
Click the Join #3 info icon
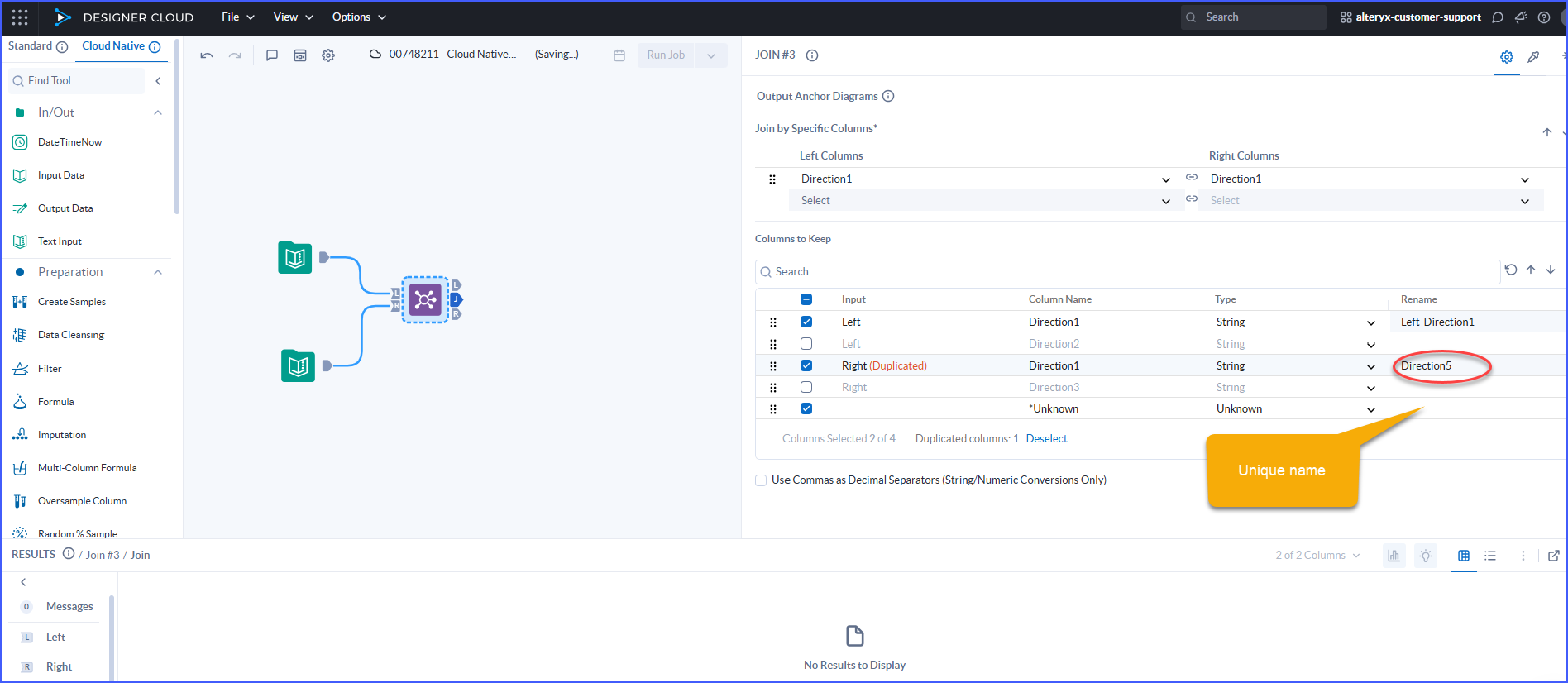[812, 55]
